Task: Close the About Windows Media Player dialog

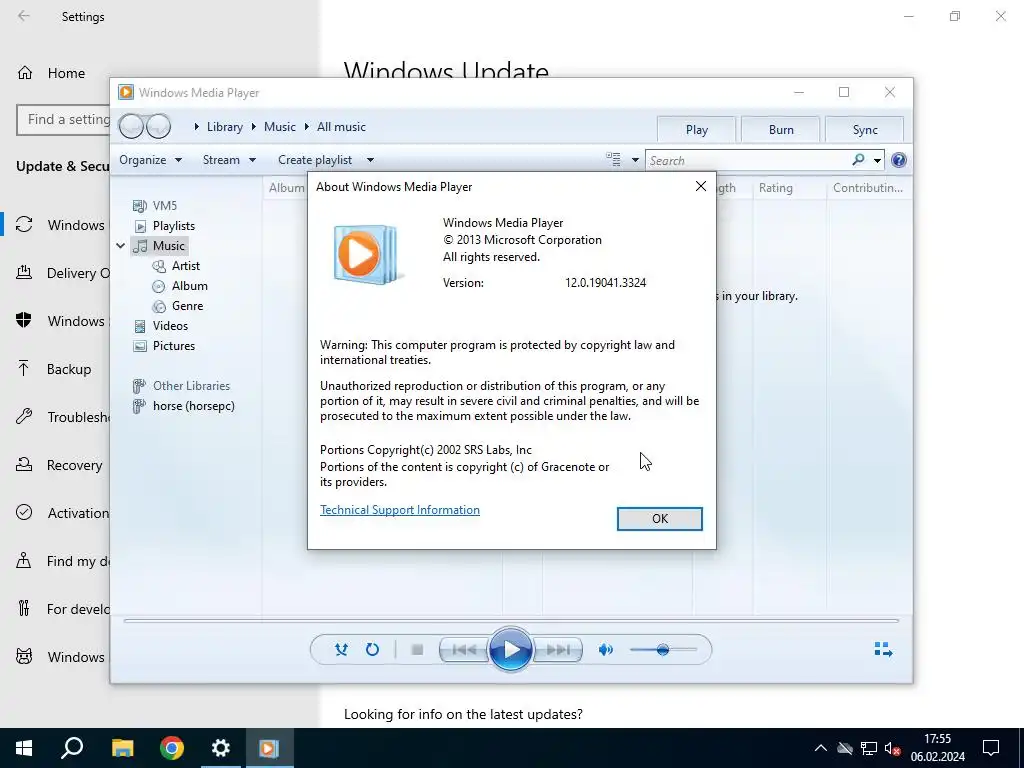Action: coord(701,186)
